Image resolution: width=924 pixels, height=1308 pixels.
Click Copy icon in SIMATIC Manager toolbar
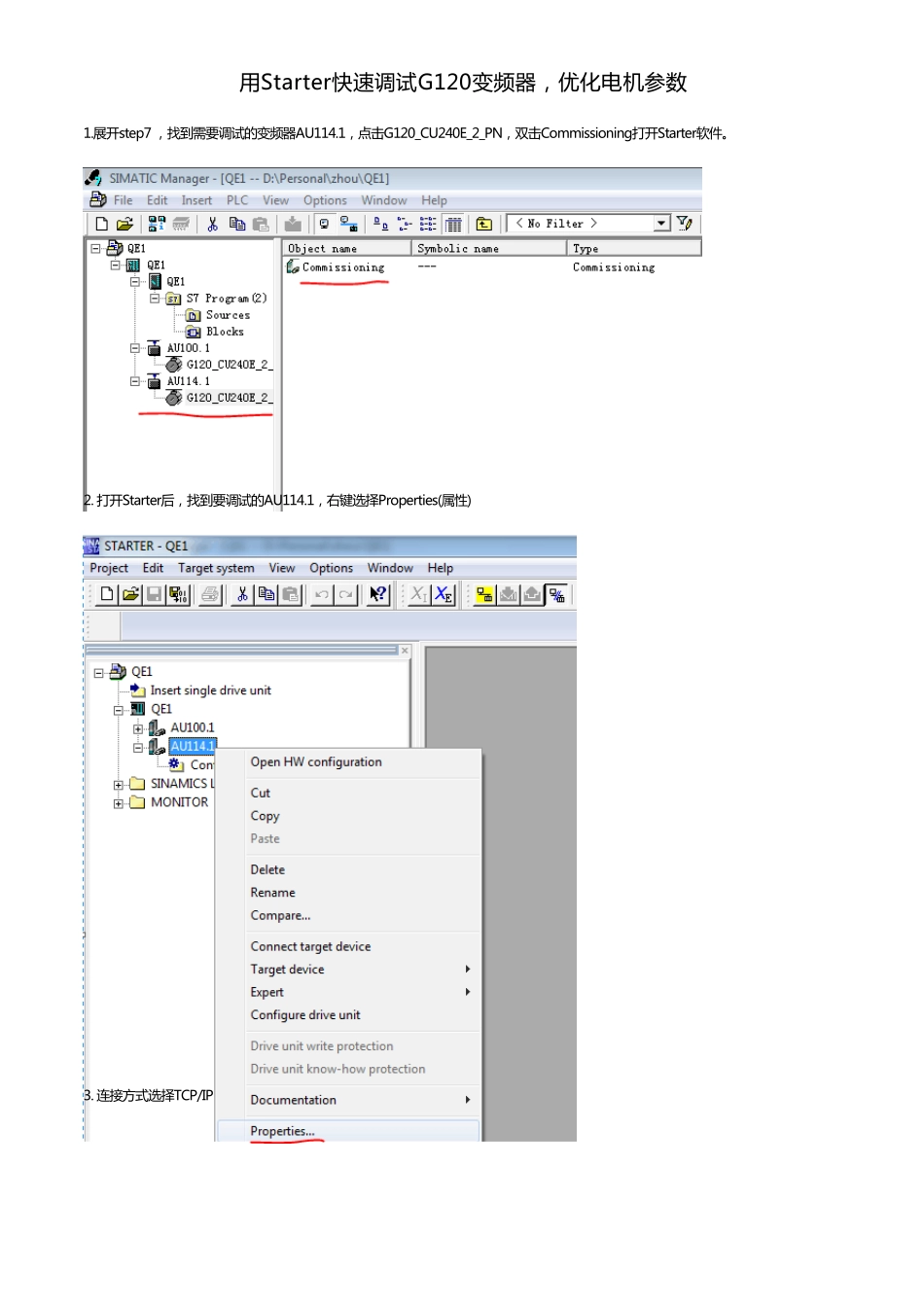(x=237, y=224)
